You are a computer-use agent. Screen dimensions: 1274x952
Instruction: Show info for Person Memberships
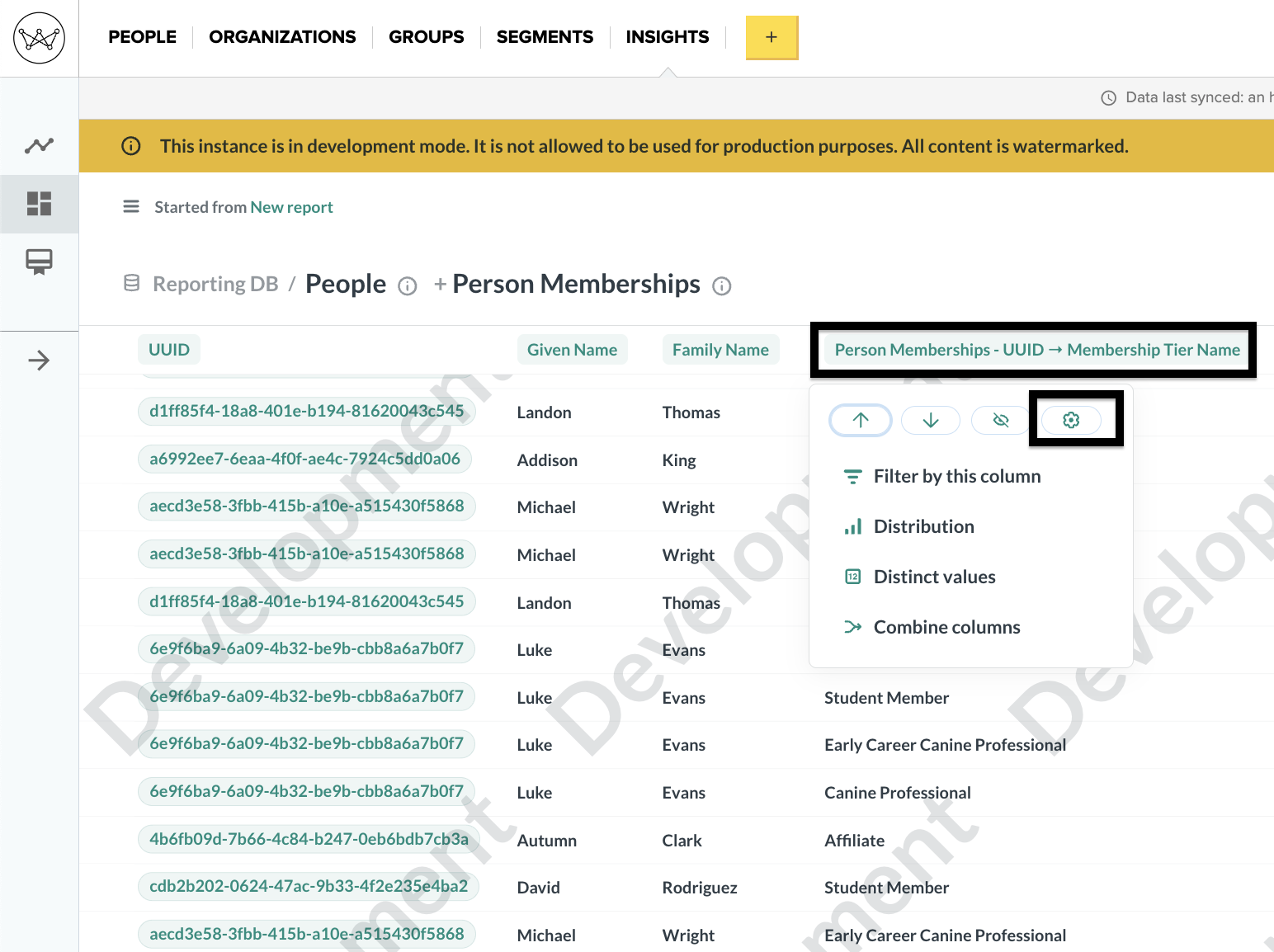click(x=722, y=285)
